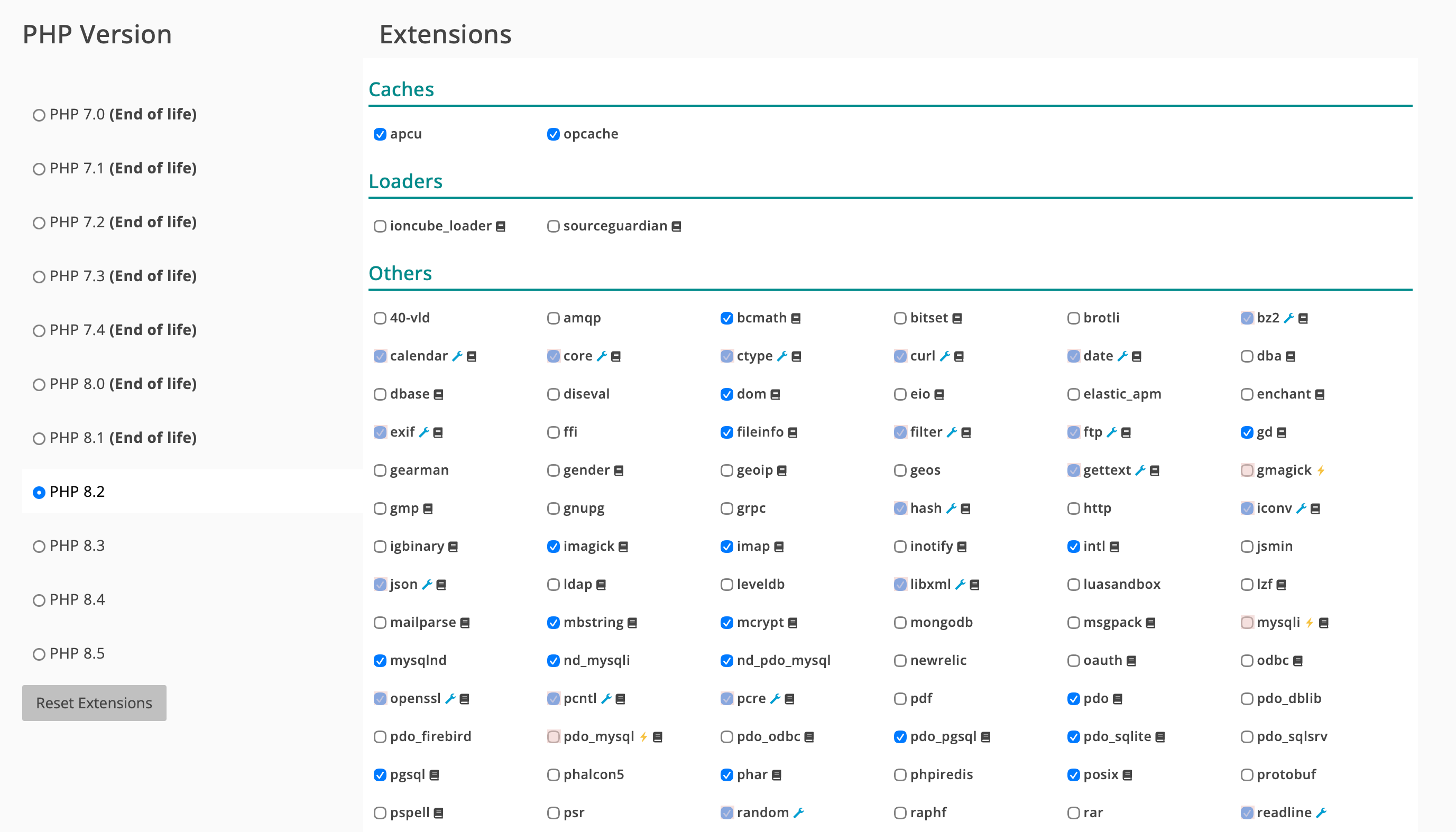This screenshot has height=832, width=1456.
Task: Click the lightning bolt icon beside gmagick
Action: coord(1321,471)
